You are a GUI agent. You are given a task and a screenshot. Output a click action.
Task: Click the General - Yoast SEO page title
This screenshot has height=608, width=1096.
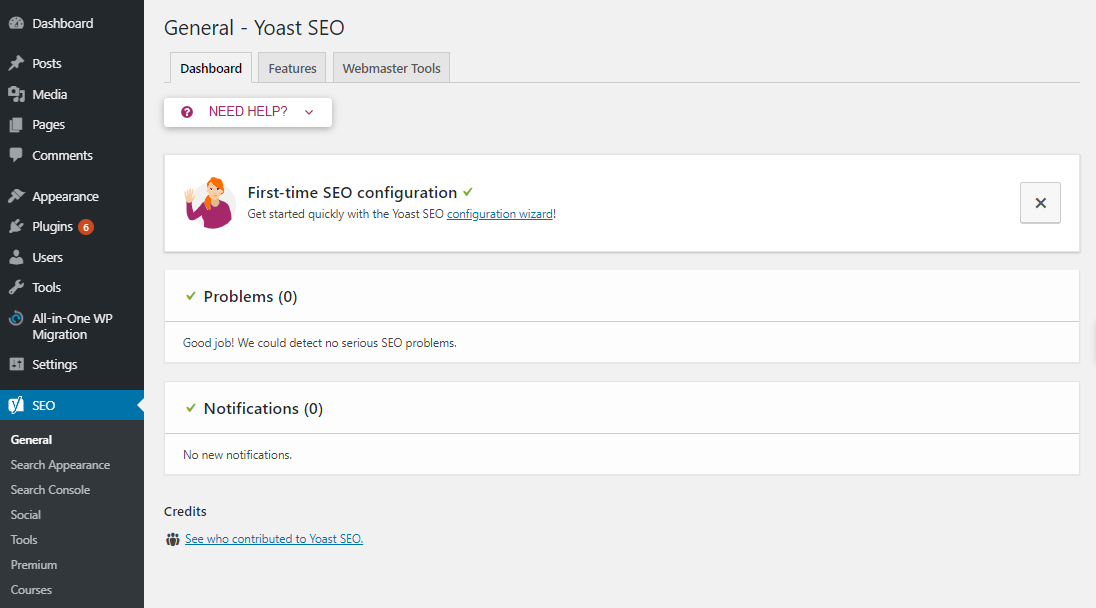pyautogui.click(x=254, y=28)
